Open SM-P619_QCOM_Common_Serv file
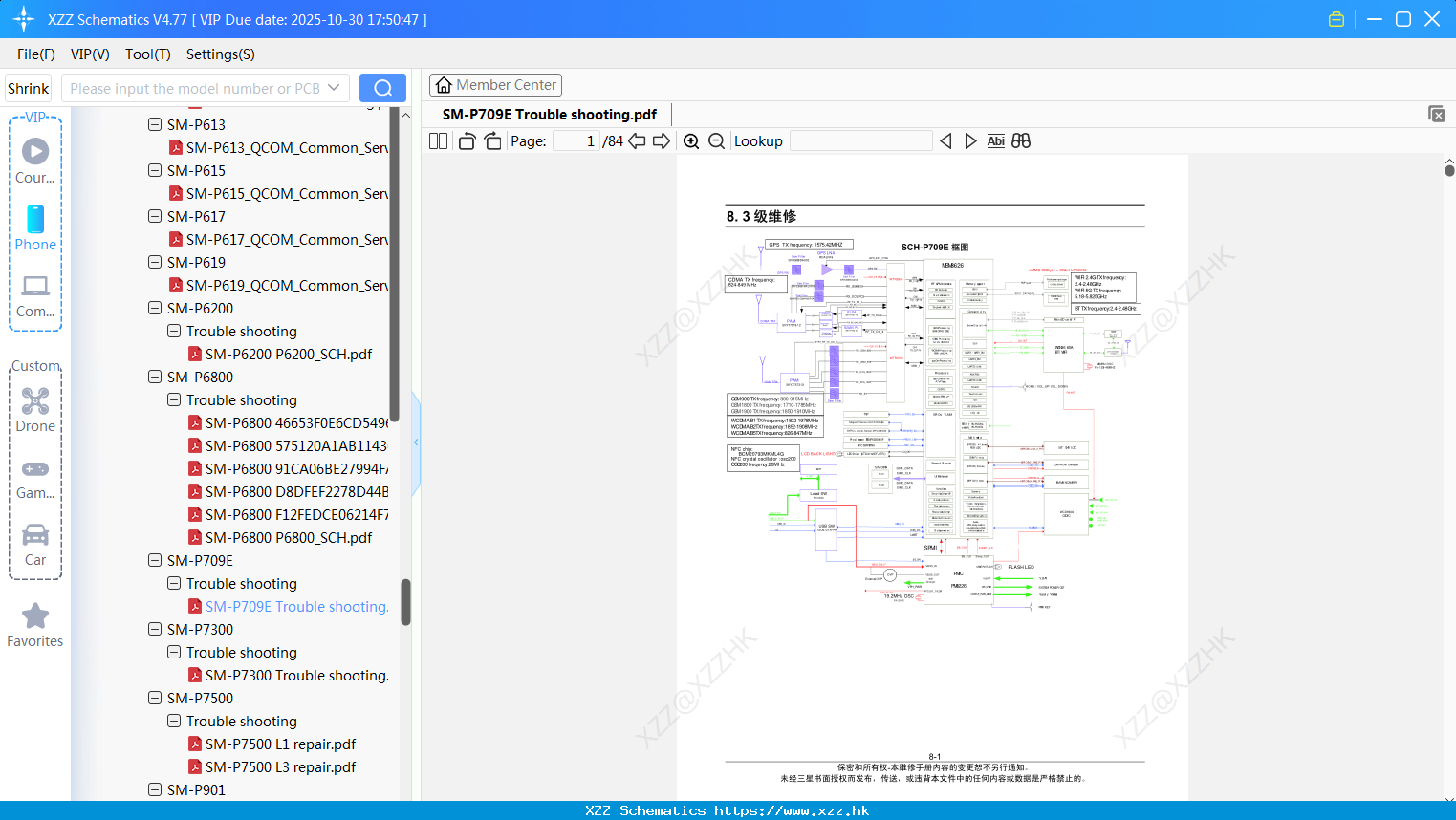 tap(278, 285)
